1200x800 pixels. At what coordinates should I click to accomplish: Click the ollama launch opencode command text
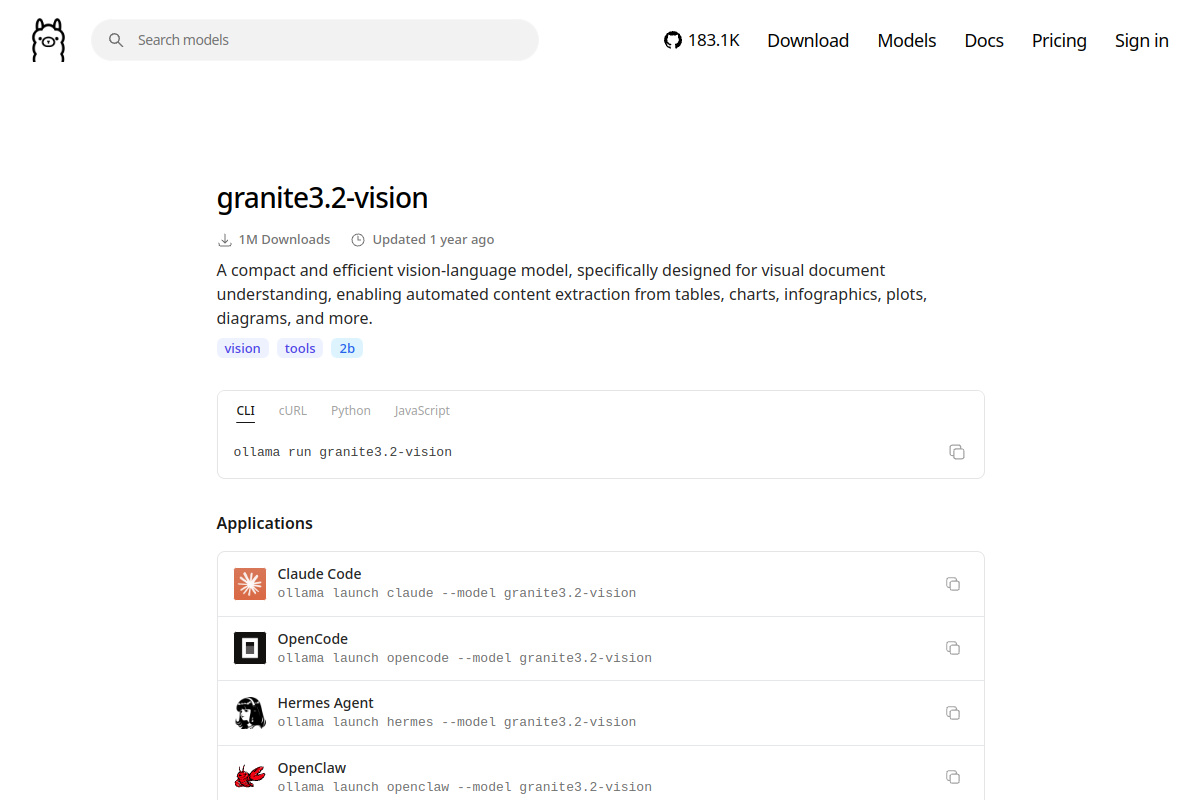pos(465,658)
